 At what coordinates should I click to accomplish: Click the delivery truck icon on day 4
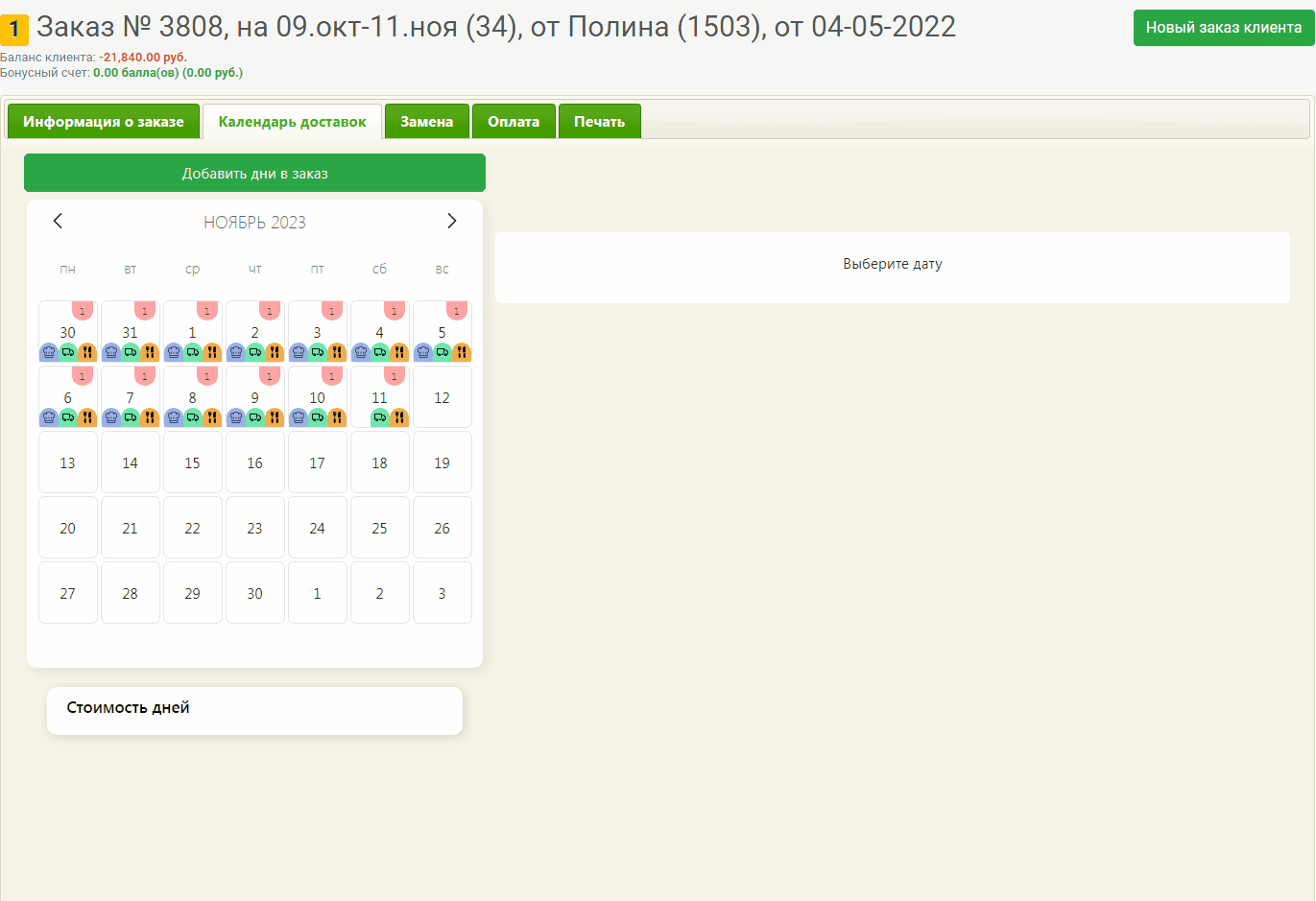coord(380,352)
